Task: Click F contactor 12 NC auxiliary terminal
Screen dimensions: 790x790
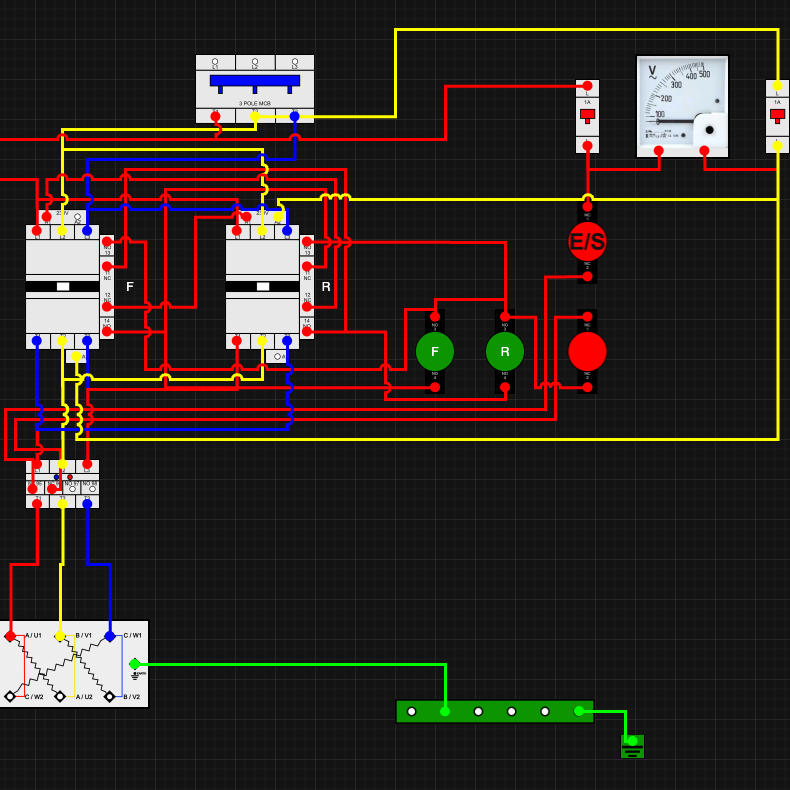Action: click(x=107, y=307)
